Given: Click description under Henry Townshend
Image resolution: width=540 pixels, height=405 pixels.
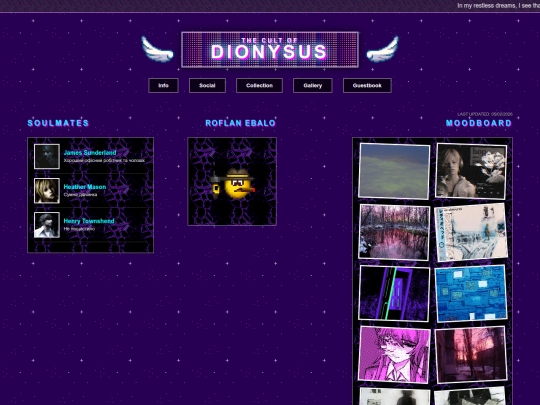Looking at the screenshot, I should click(79, 229).
